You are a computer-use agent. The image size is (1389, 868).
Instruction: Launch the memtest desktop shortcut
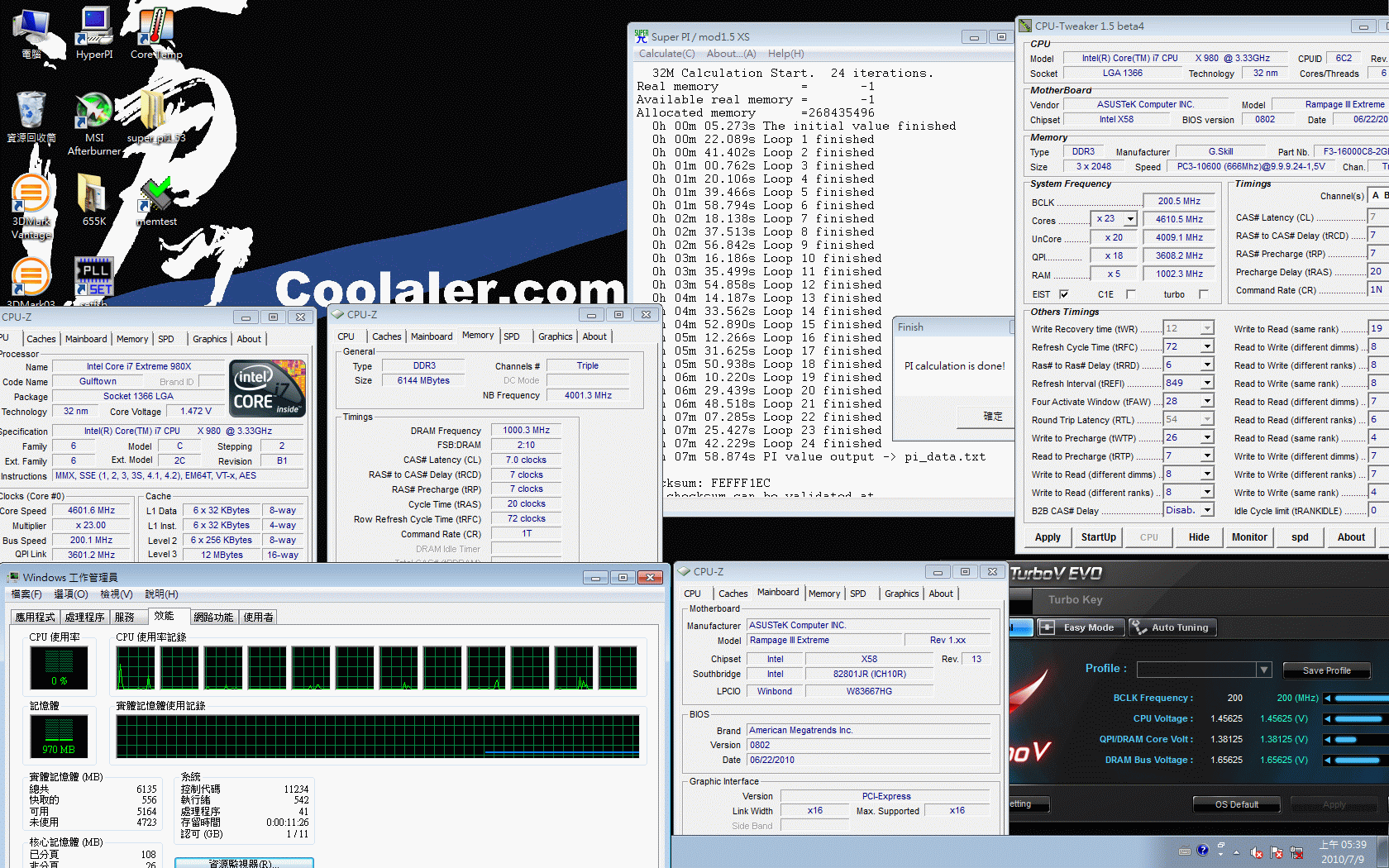(x=156, y=199)
